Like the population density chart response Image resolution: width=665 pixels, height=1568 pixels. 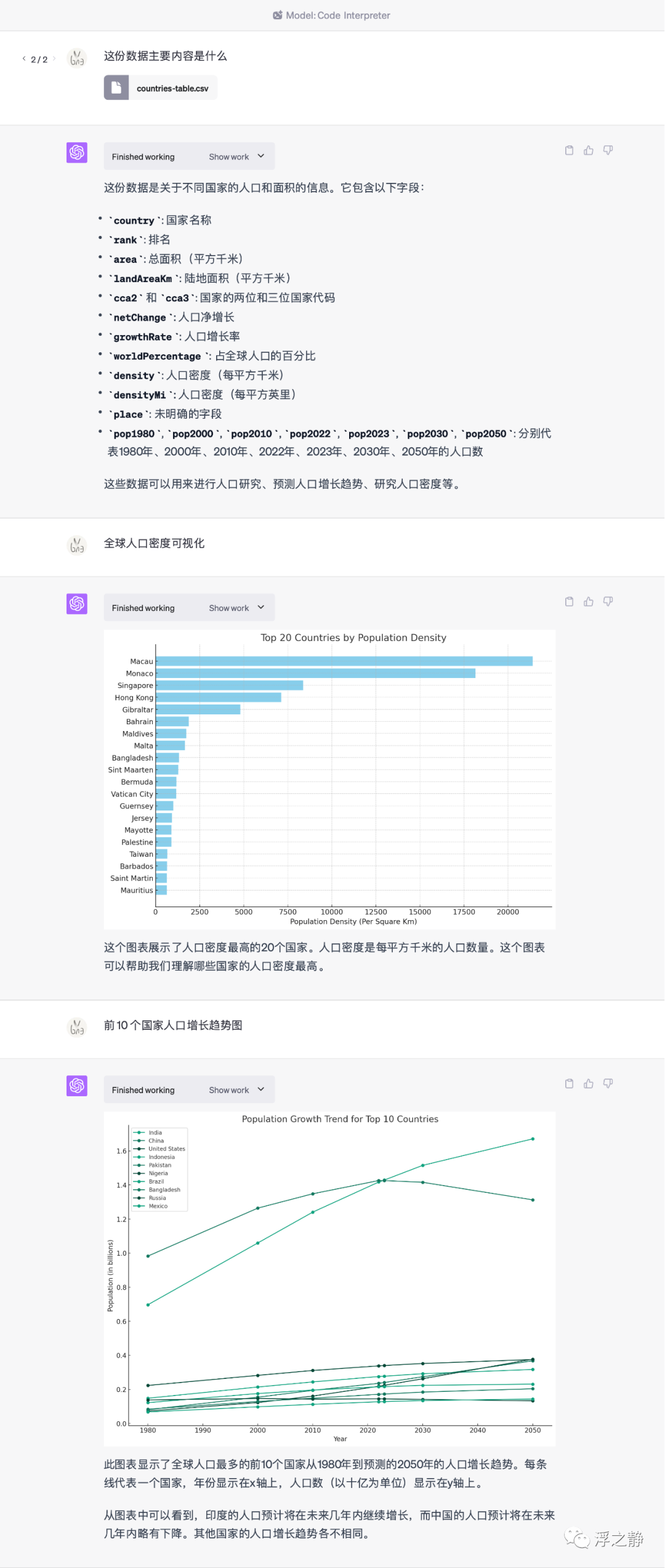[x=589, y=602]
